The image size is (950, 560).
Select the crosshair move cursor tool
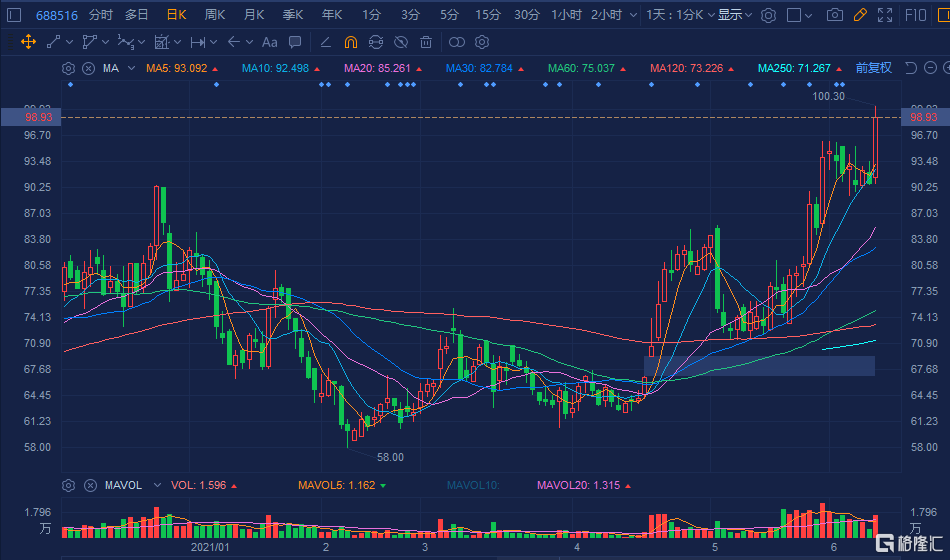(27, 42)
